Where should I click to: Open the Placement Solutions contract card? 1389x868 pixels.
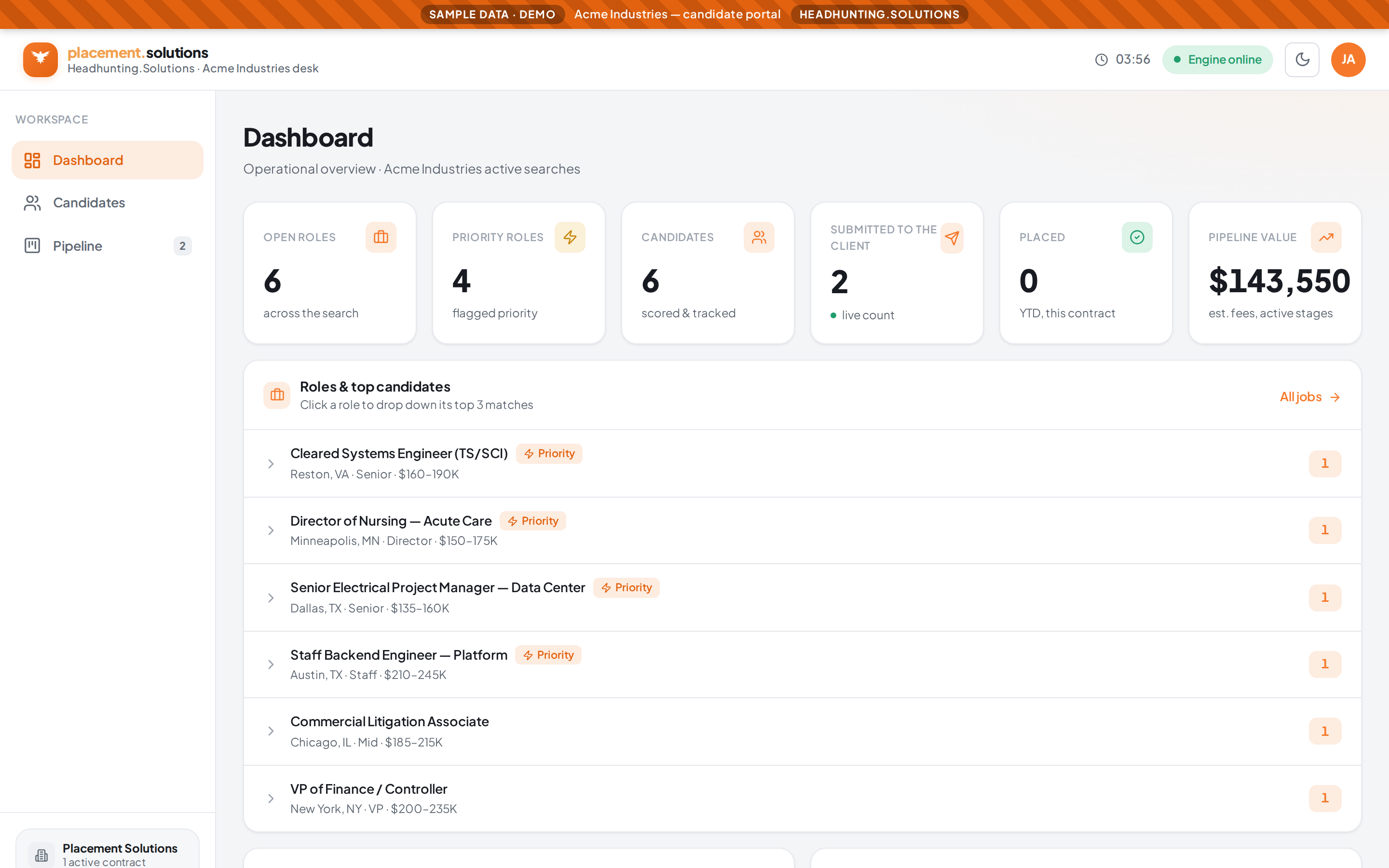click(x=108, y=850)
